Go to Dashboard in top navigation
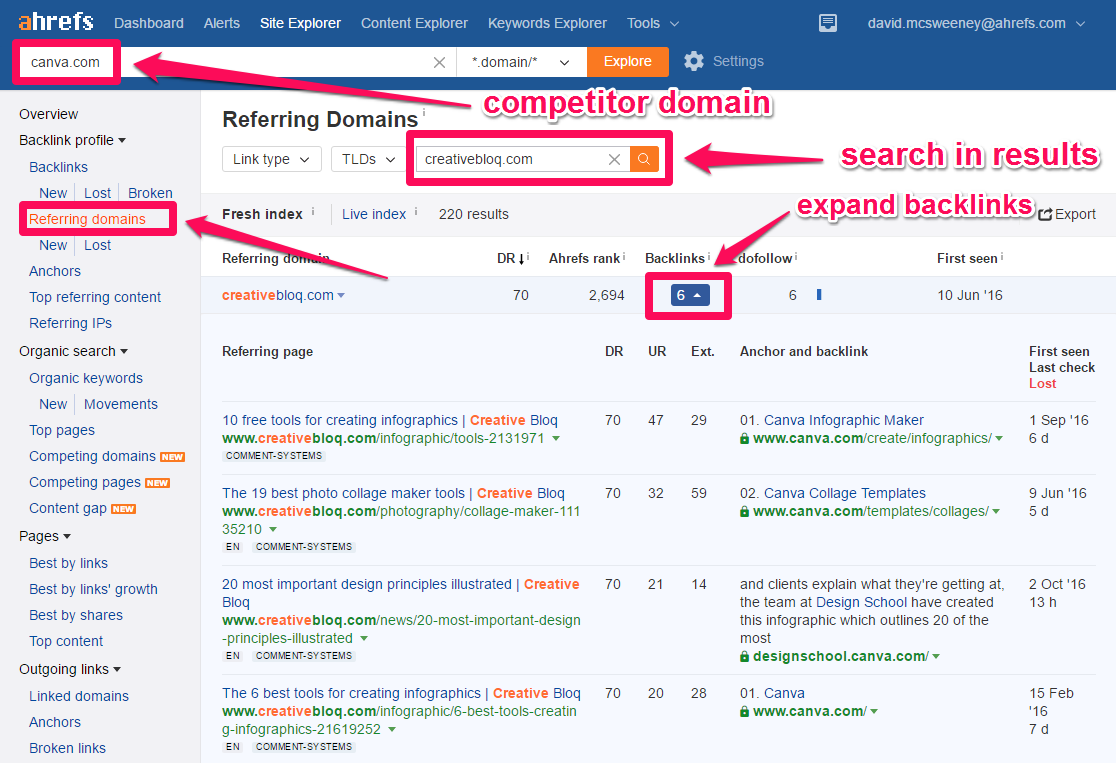Image resolution: width=1116 pixels, height=763 pixels. tap(149, 23)
